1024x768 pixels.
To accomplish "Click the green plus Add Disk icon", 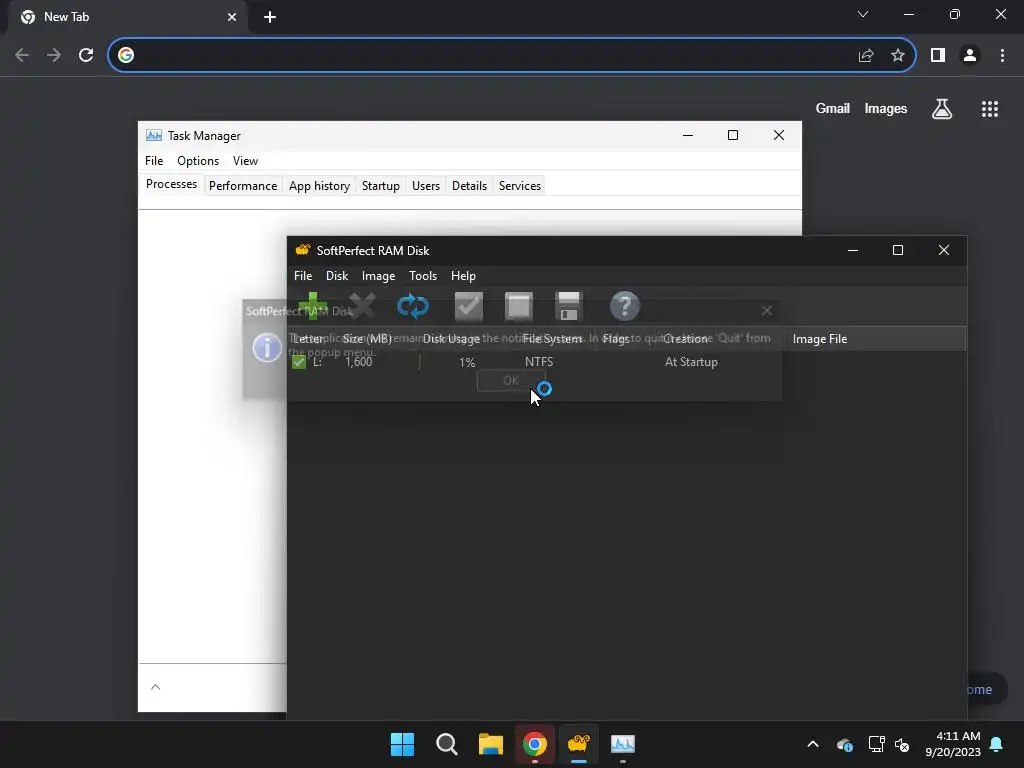I will point(313,306).
